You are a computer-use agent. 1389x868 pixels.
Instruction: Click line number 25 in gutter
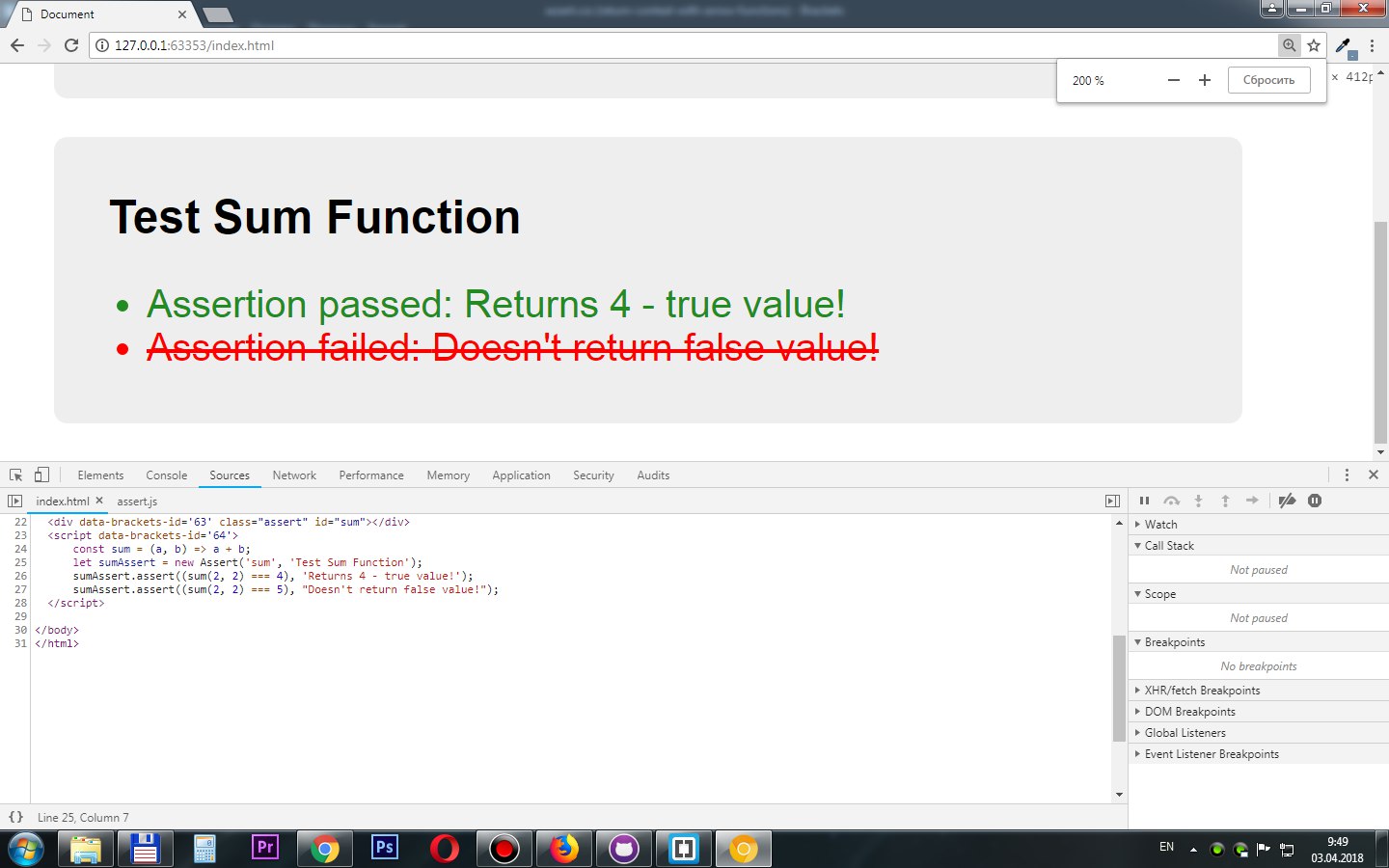click(x=20, y=562)
